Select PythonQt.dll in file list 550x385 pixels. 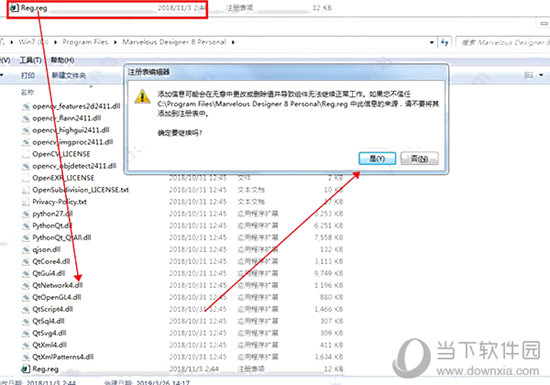[52, 225]
